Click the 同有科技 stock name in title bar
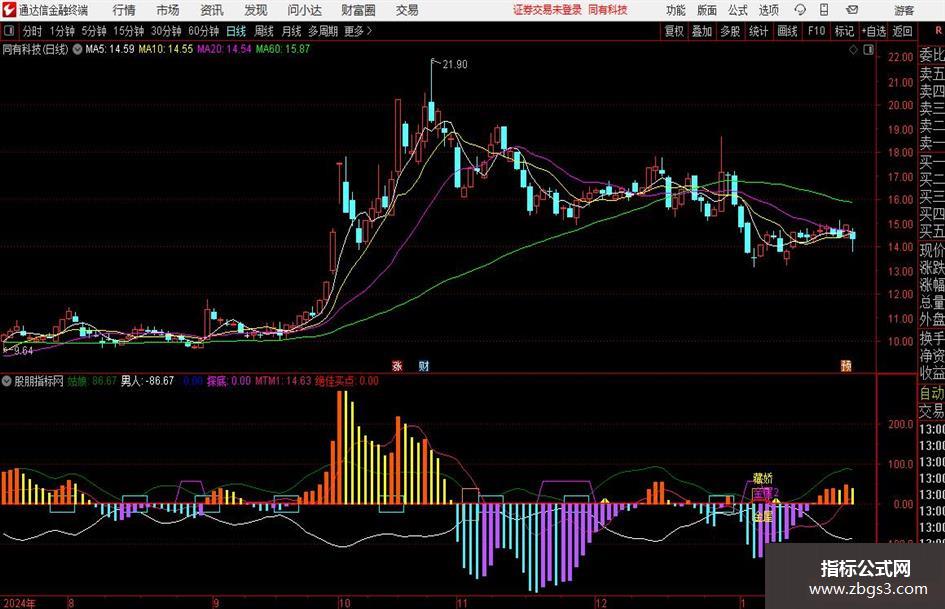 [608, 10]
